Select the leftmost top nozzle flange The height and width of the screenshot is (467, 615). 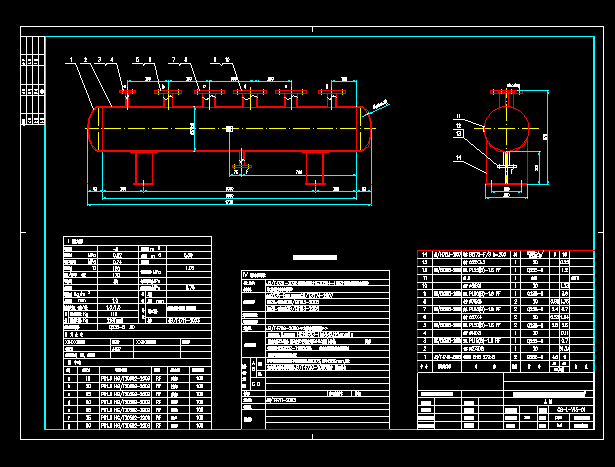click(127, 93)
